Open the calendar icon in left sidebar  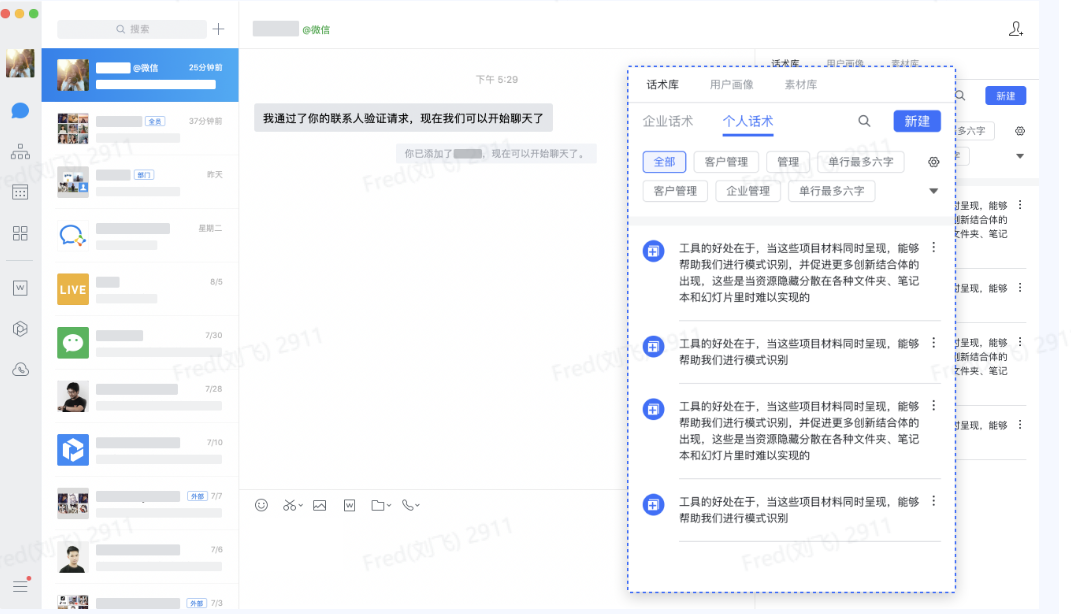[x=20, y=192]
